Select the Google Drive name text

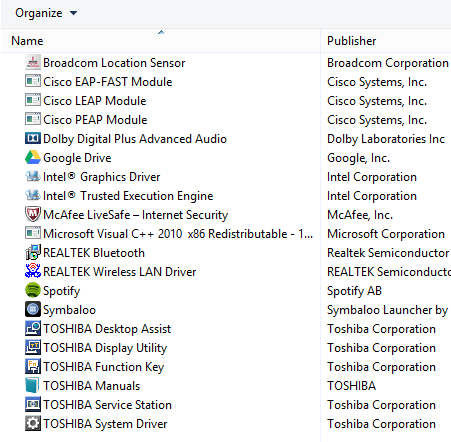(77, 158)
